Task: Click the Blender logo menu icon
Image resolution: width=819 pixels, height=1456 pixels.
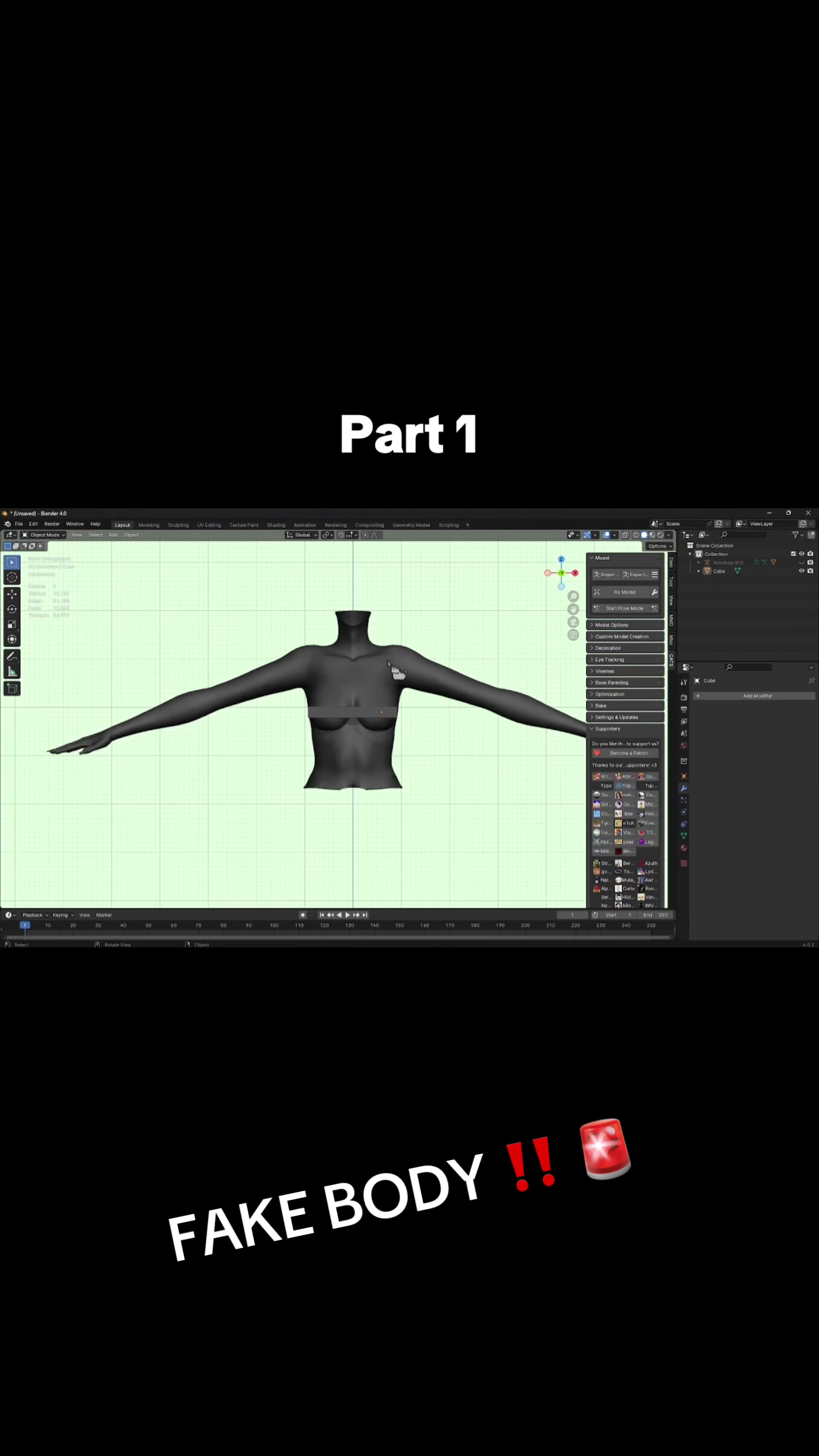Action: (x=7, y=524)
